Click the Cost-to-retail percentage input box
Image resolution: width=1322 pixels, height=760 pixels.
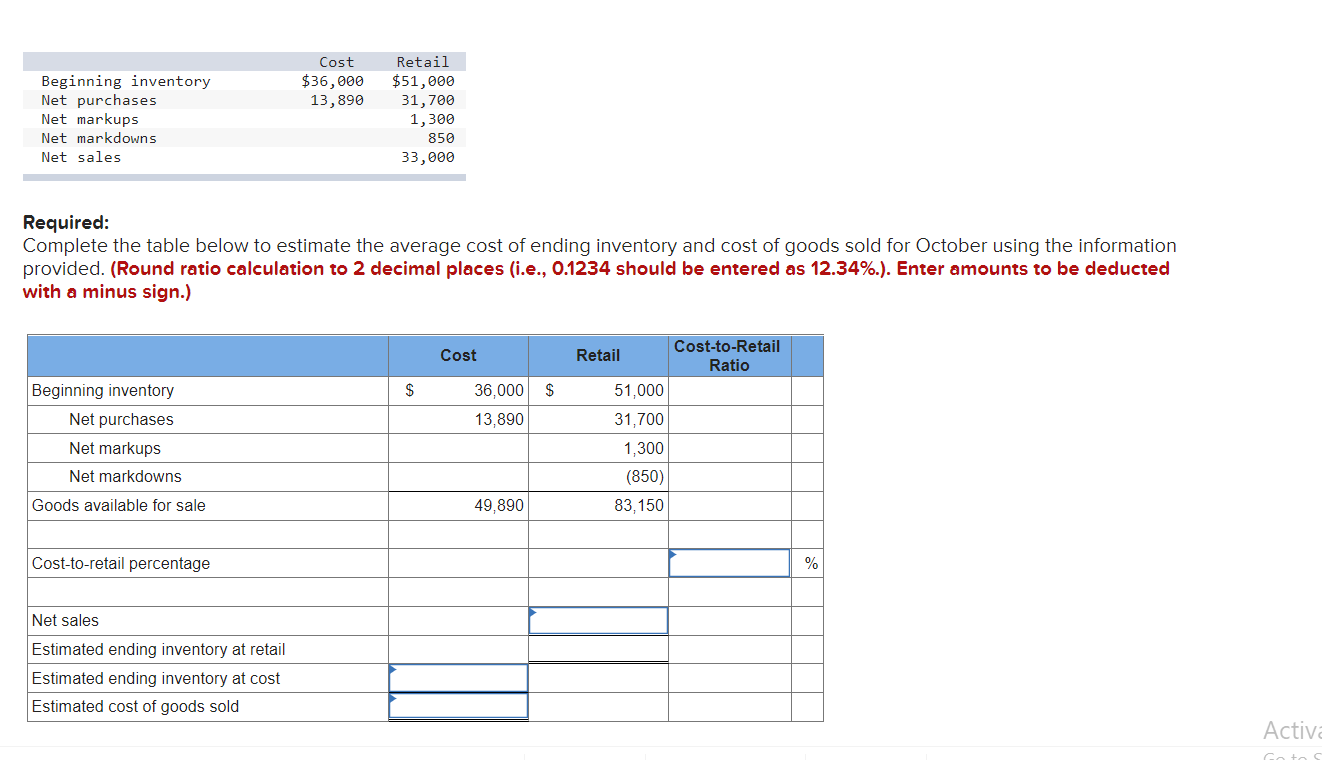(728, 562)
